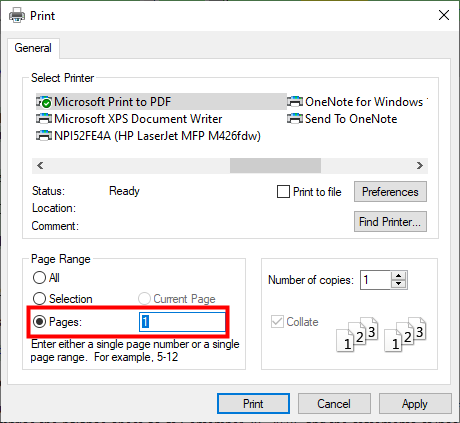This screenshot has width=460, height=423.
Task: Select the Send To OneNote printer
Action: tap(342, 119)
